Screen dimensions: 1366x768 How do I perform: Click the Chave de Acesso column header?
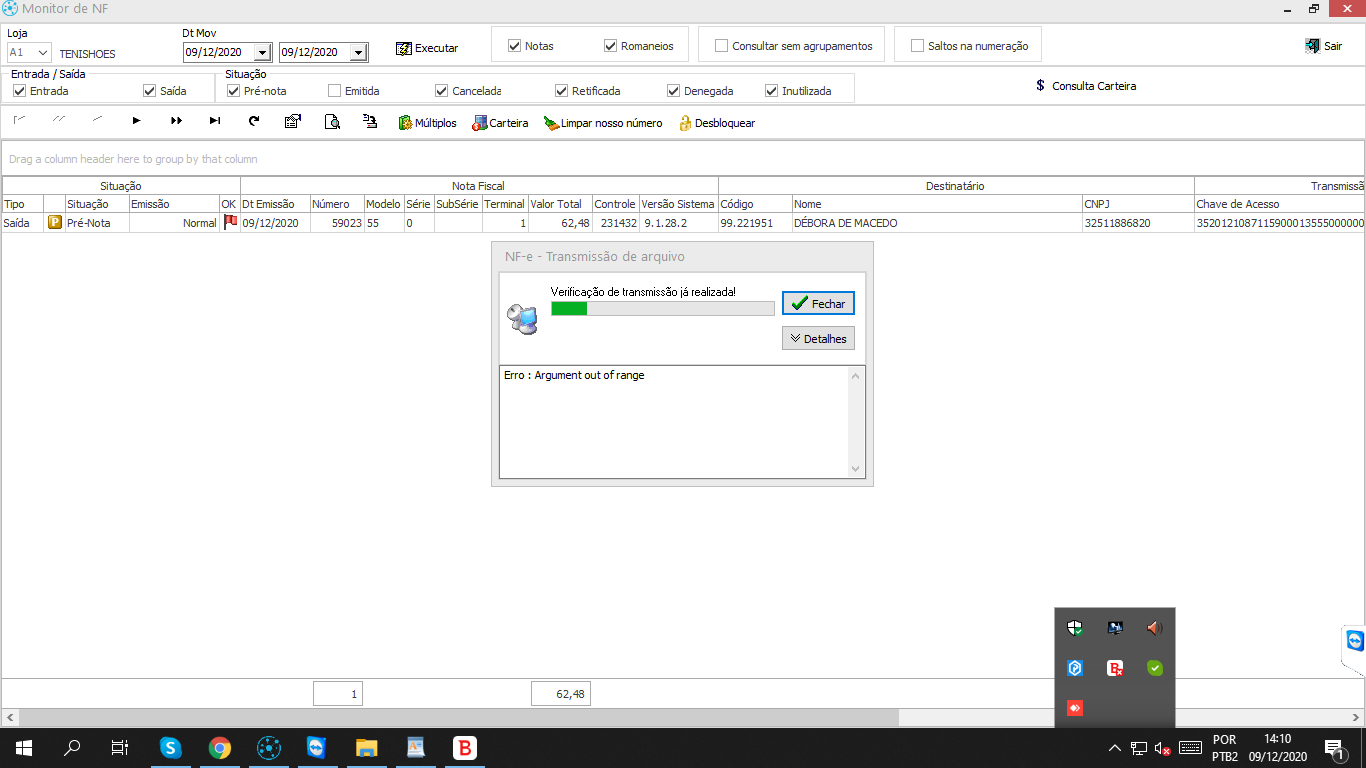click(x=1279, y=204)
